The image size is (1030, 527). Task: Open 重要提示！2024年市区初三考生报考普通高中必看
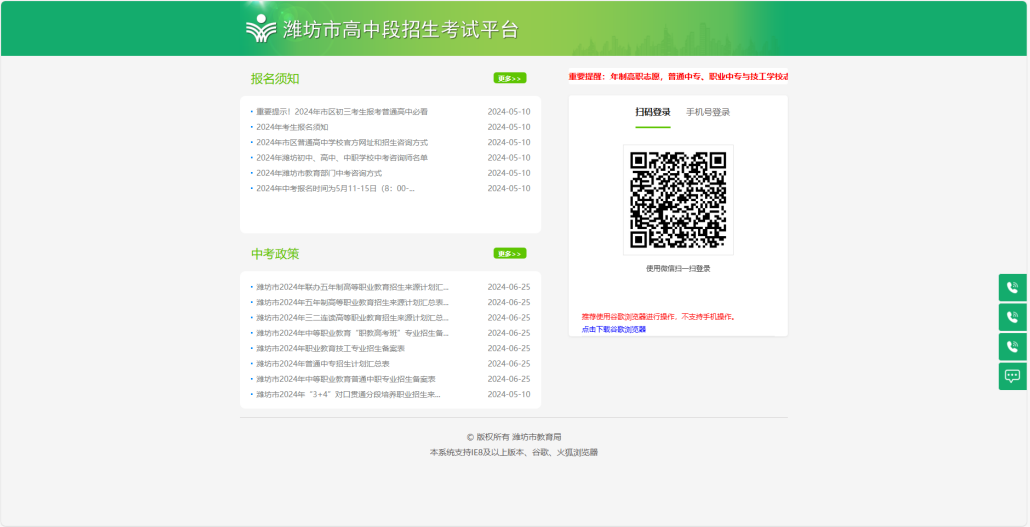(342, 112)
